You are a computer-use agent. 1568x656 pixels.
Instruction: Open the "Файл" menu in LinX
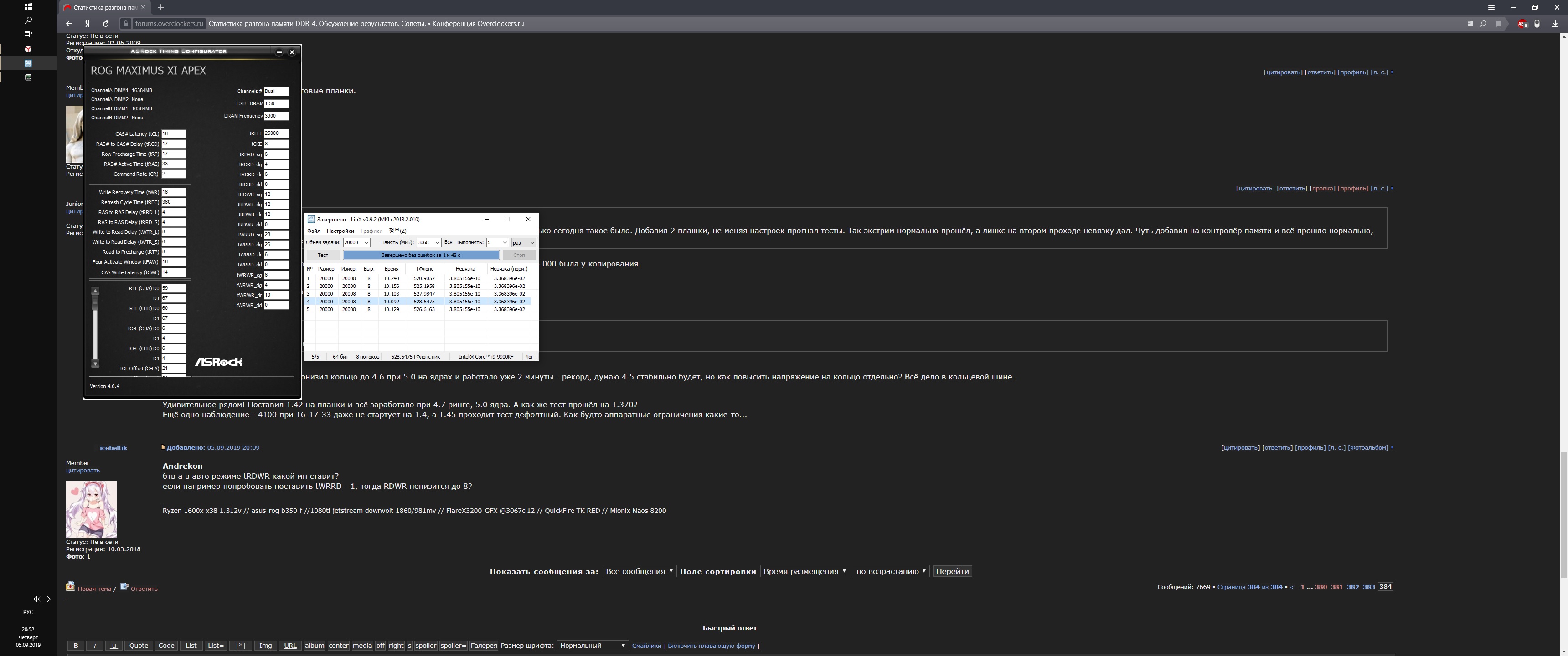[x=314, y=231]
